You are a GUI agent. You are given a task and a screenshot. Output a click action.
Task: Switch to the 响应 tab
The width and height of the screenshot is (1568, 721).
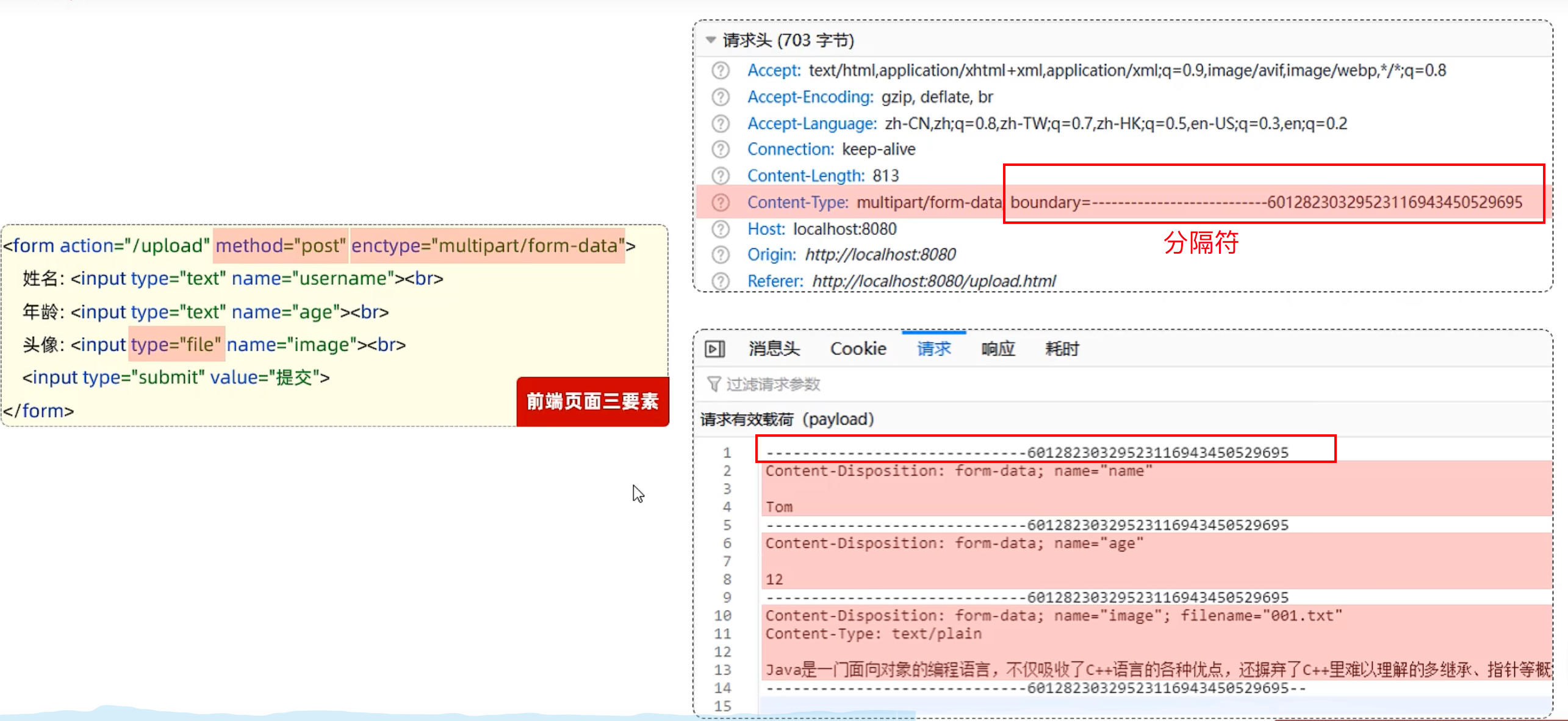[998, 349]
